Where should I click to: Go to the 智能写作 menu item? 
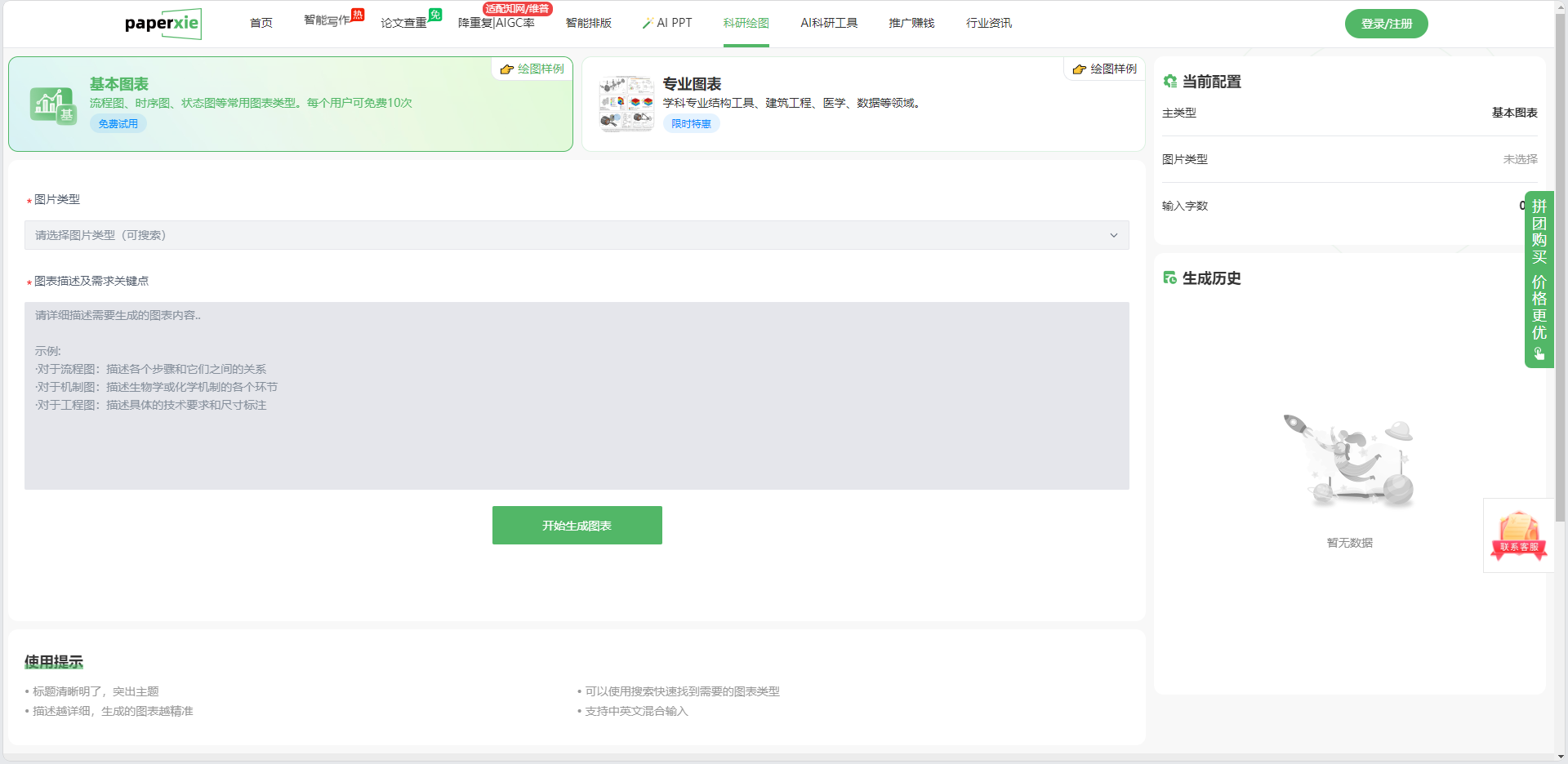tap(327, 21)
